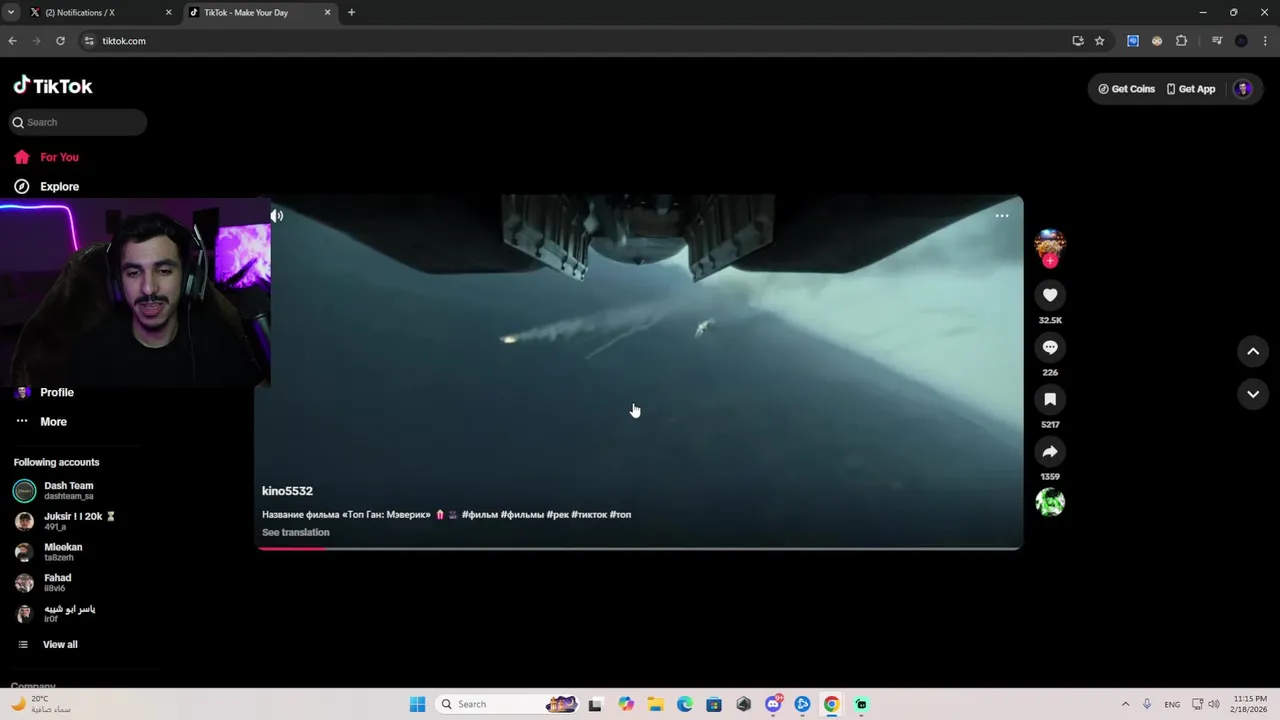Open the Explore page

[48, 186]
